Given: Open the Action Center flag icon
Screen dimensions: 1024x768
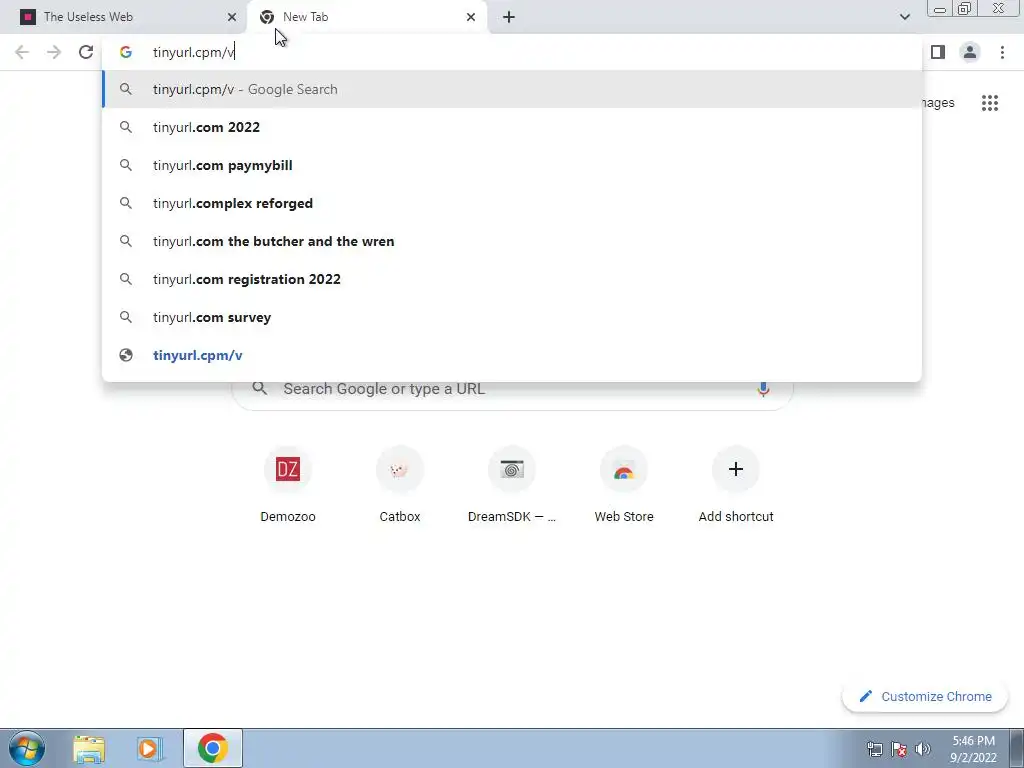Looking at the screenshot, I should coord(899,749).
